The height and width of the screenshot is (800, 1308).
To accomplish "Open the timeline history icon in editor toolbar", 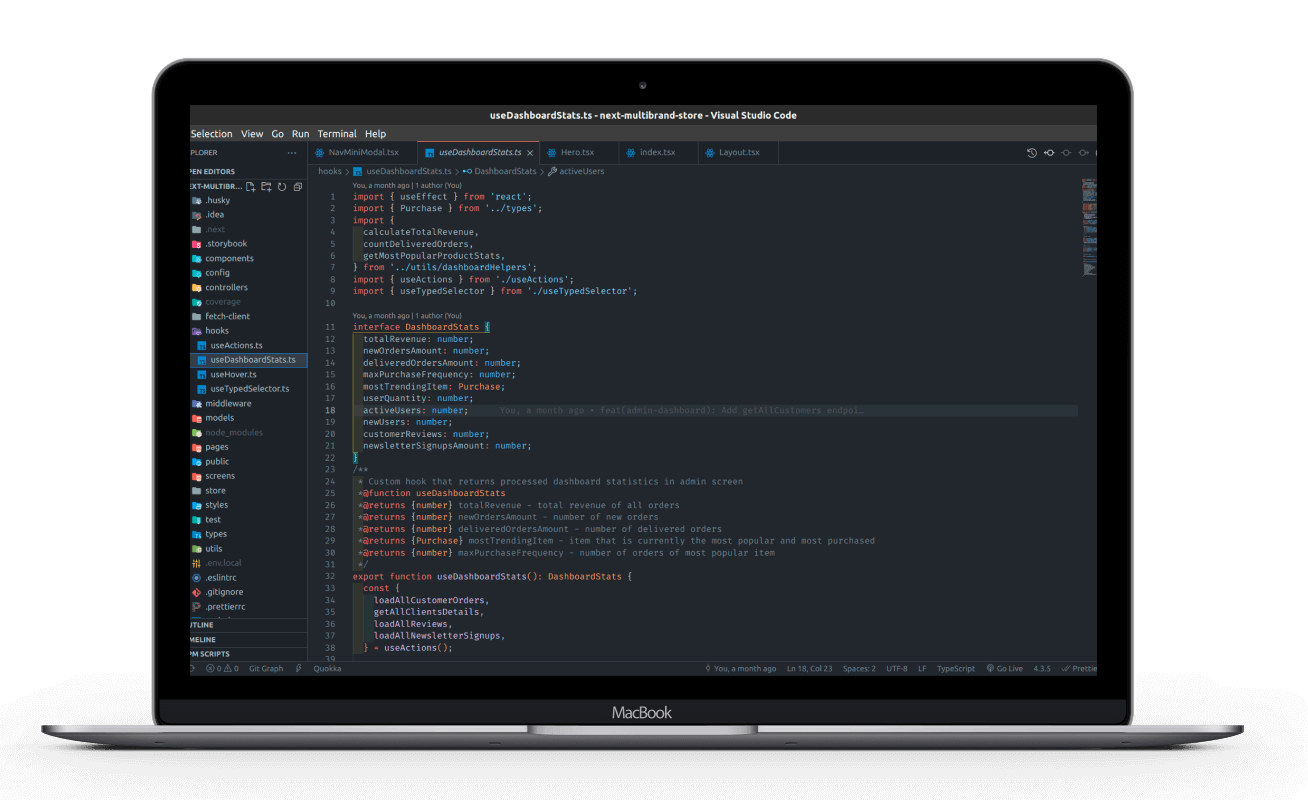I will [1033, 152].
